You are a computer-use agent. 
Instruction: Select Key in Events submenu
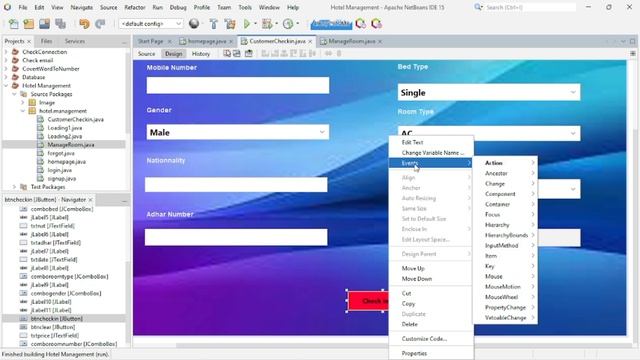(505, 266)
